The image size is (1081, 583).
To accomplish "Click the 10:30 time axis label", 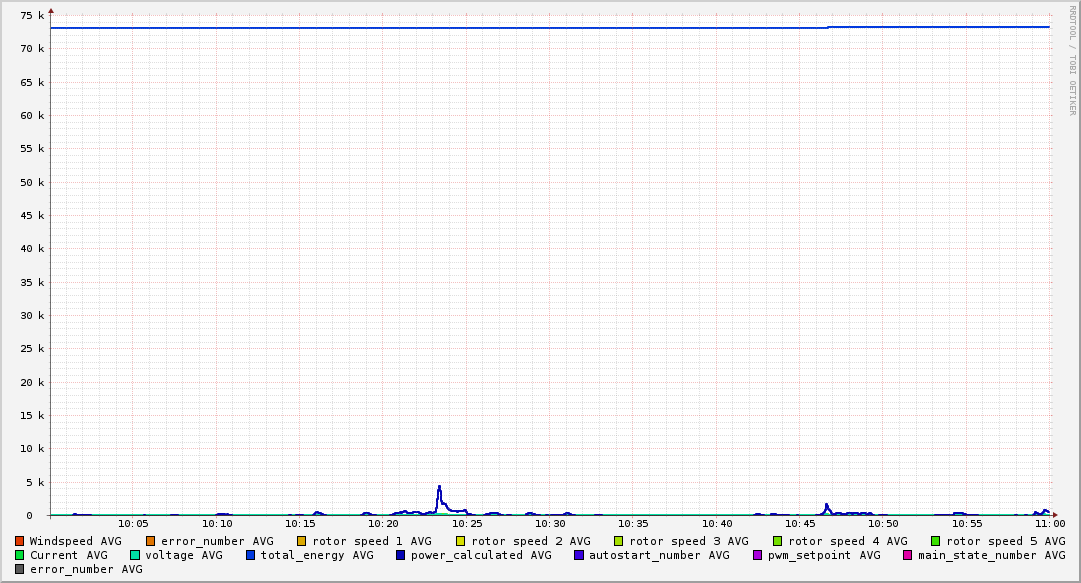I will [x=550, y=523].
